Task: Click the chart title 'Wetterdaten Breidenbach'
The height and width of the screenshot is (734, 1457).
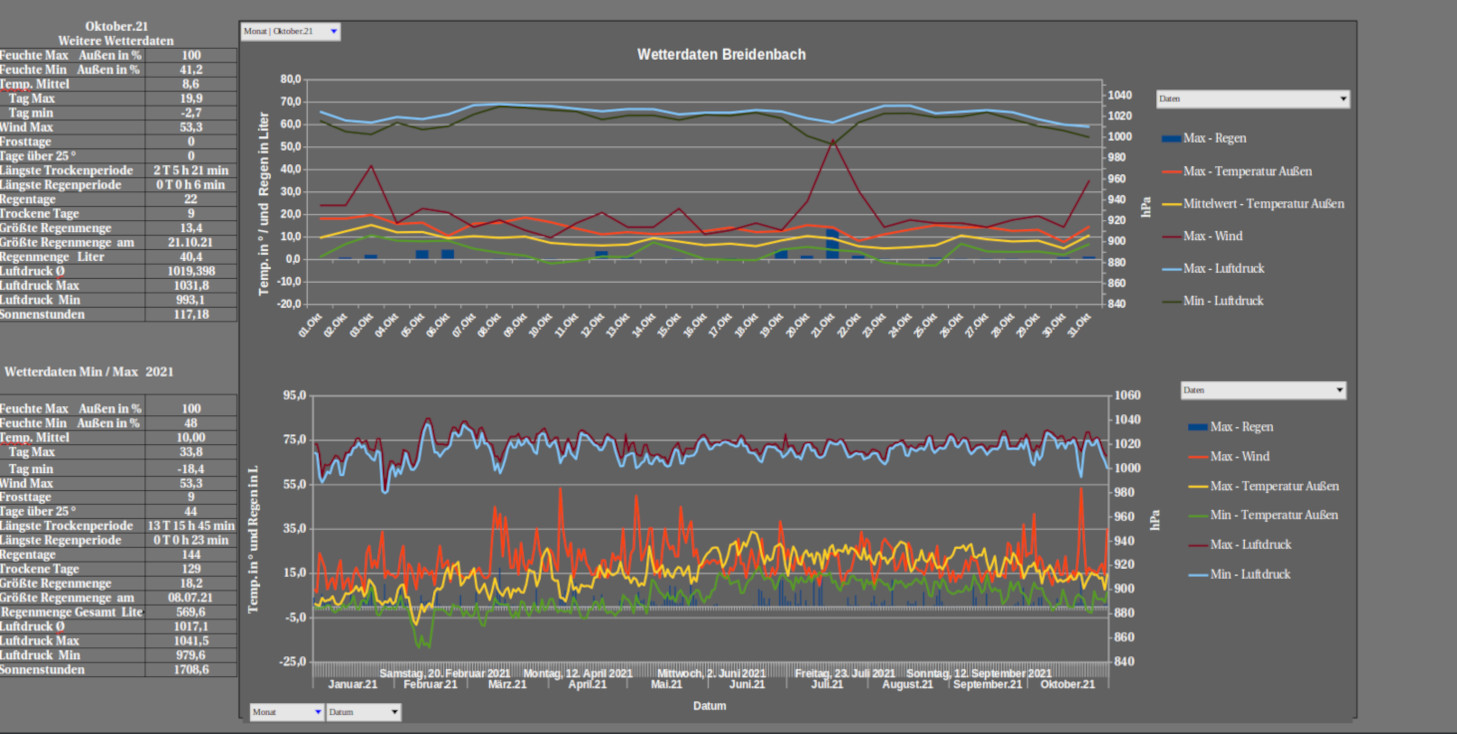Action: tap(721, 54)
